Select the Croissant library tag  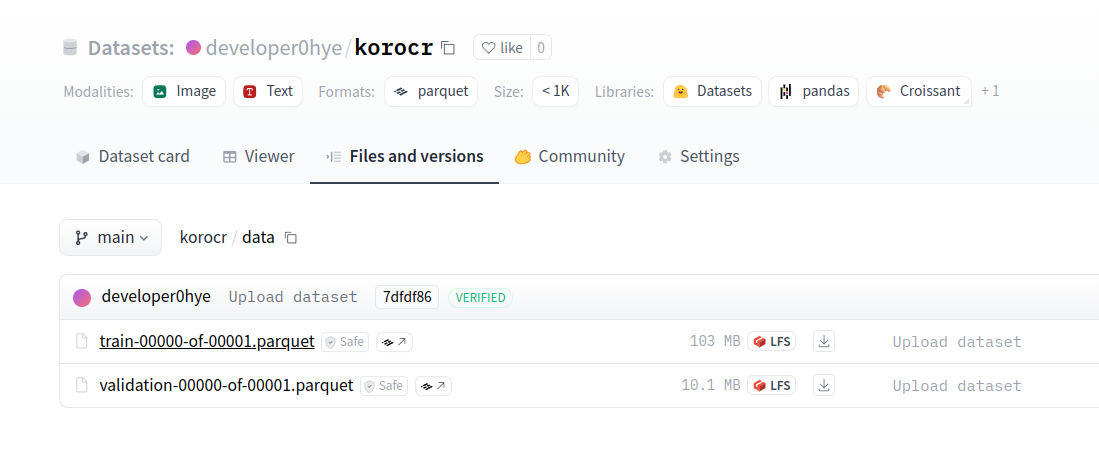click(919, 91)
